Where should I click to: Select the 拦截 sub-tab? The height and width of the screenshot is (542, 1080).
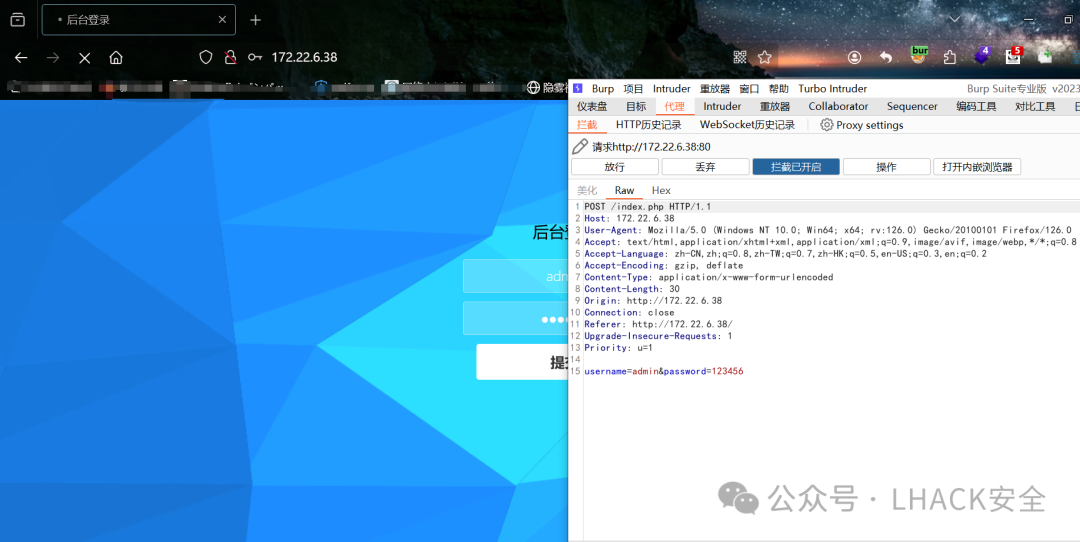[587, 125]
